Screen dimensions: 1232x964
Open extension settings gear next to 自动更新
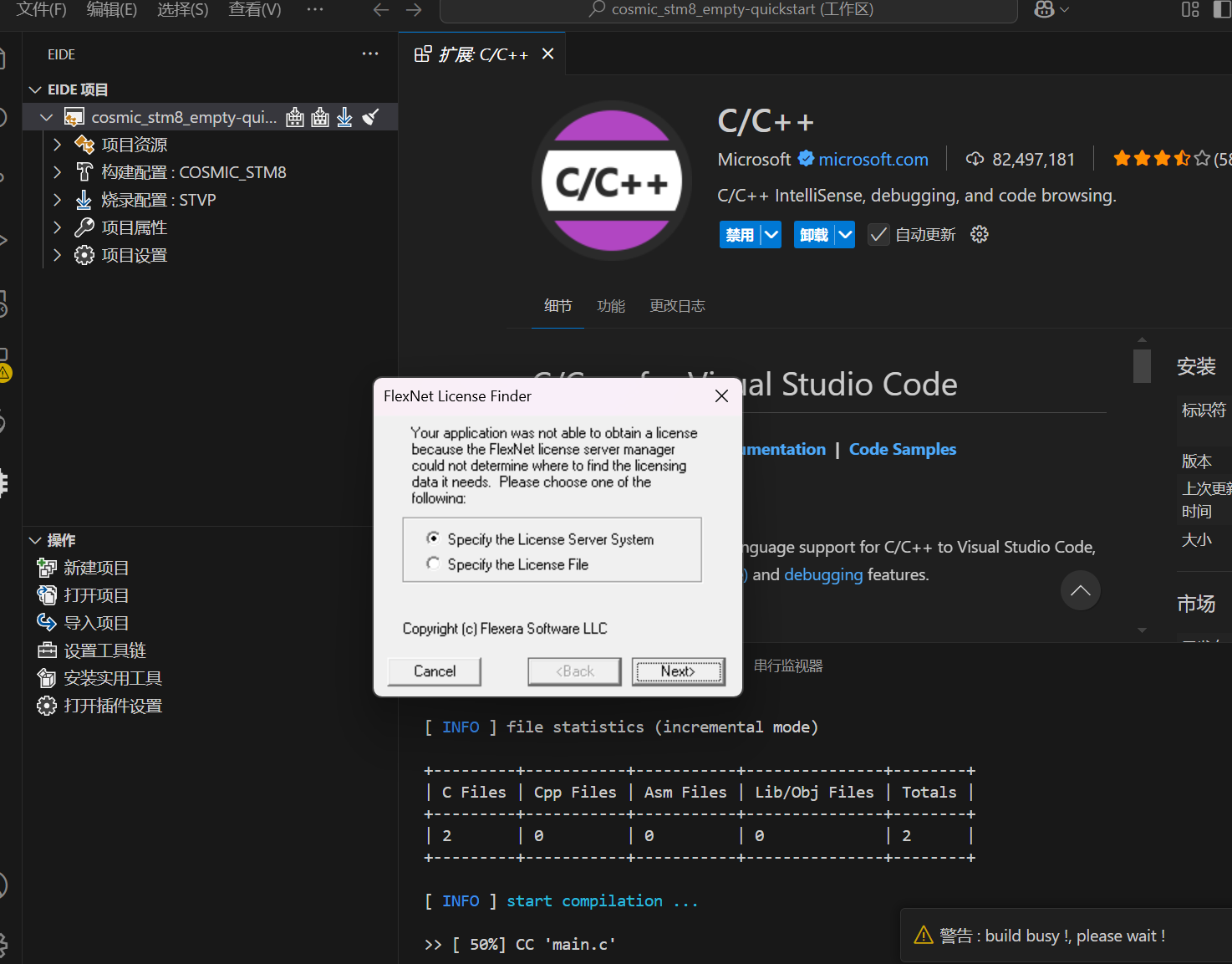980,234
